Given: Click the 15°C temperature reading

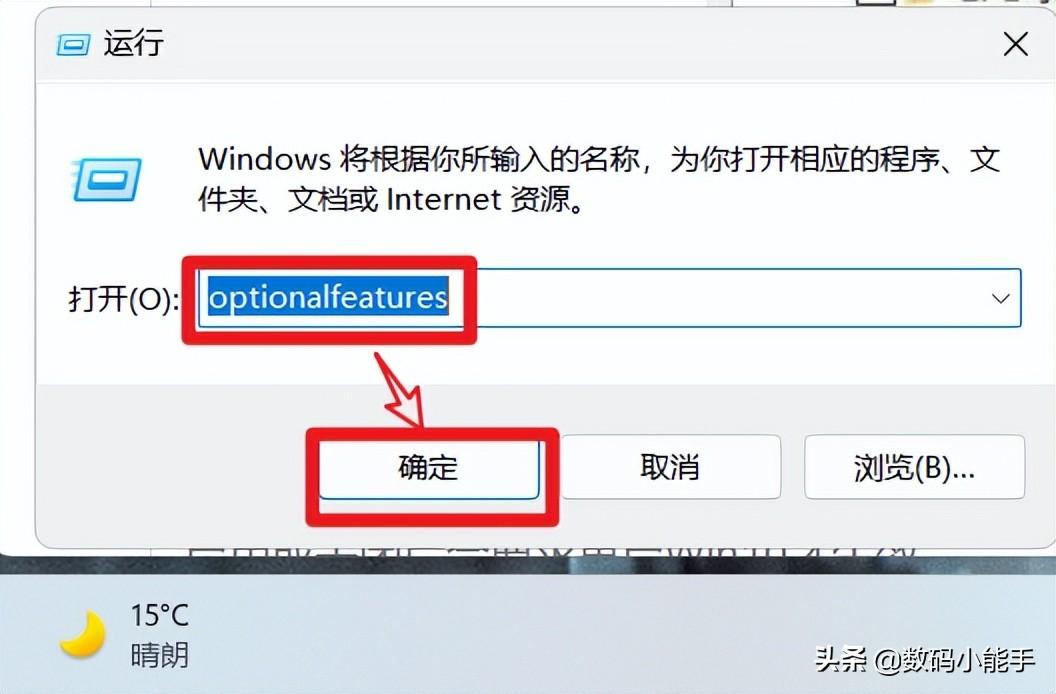Looking at the screenshot, I should pyautogui.click(x=159, y=615).
